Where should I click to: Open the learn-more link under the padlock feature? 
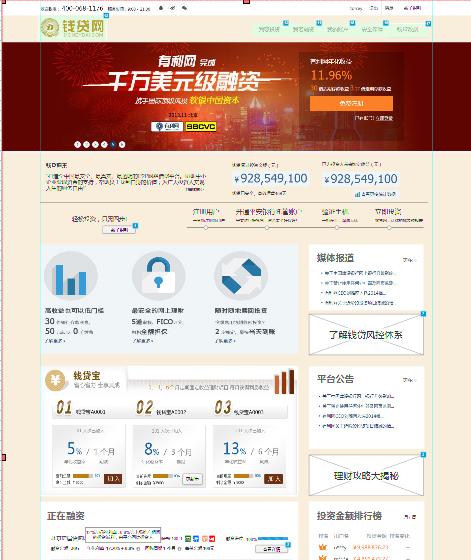coord(143,341)
